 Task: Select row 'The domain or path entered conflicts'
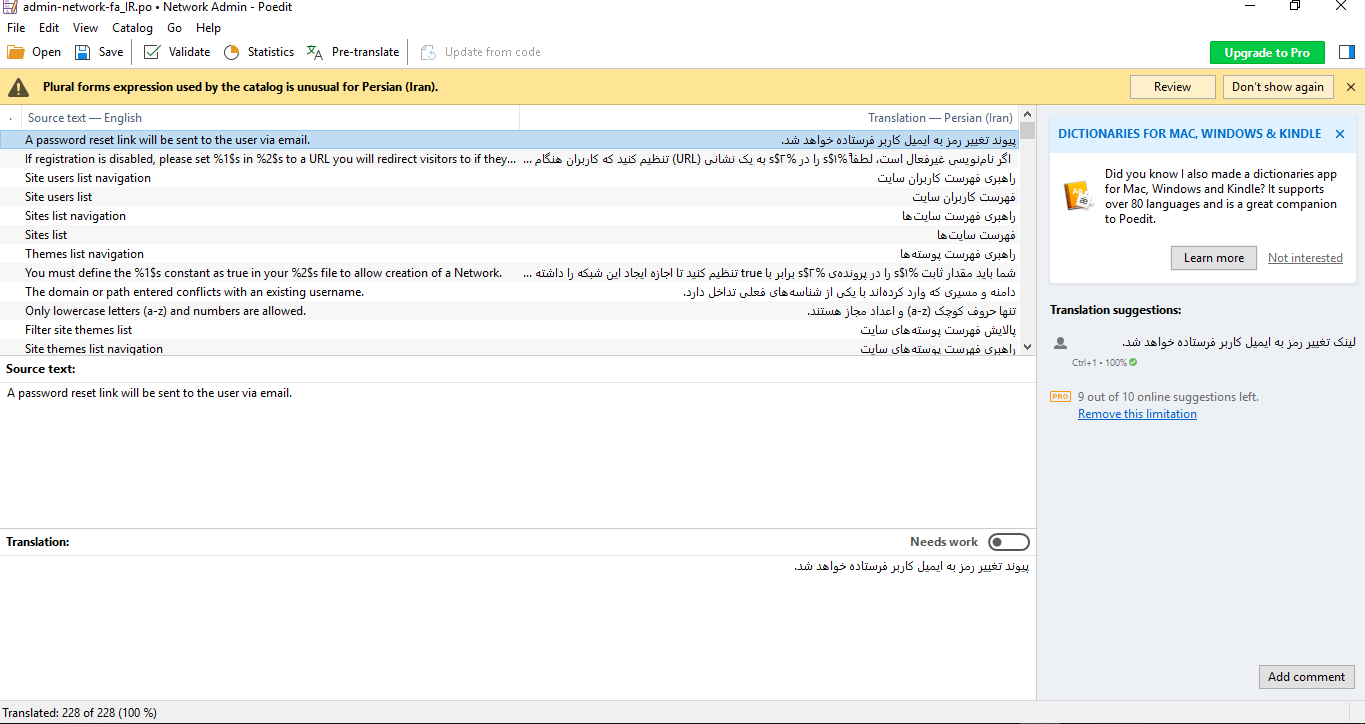point(510,292)
